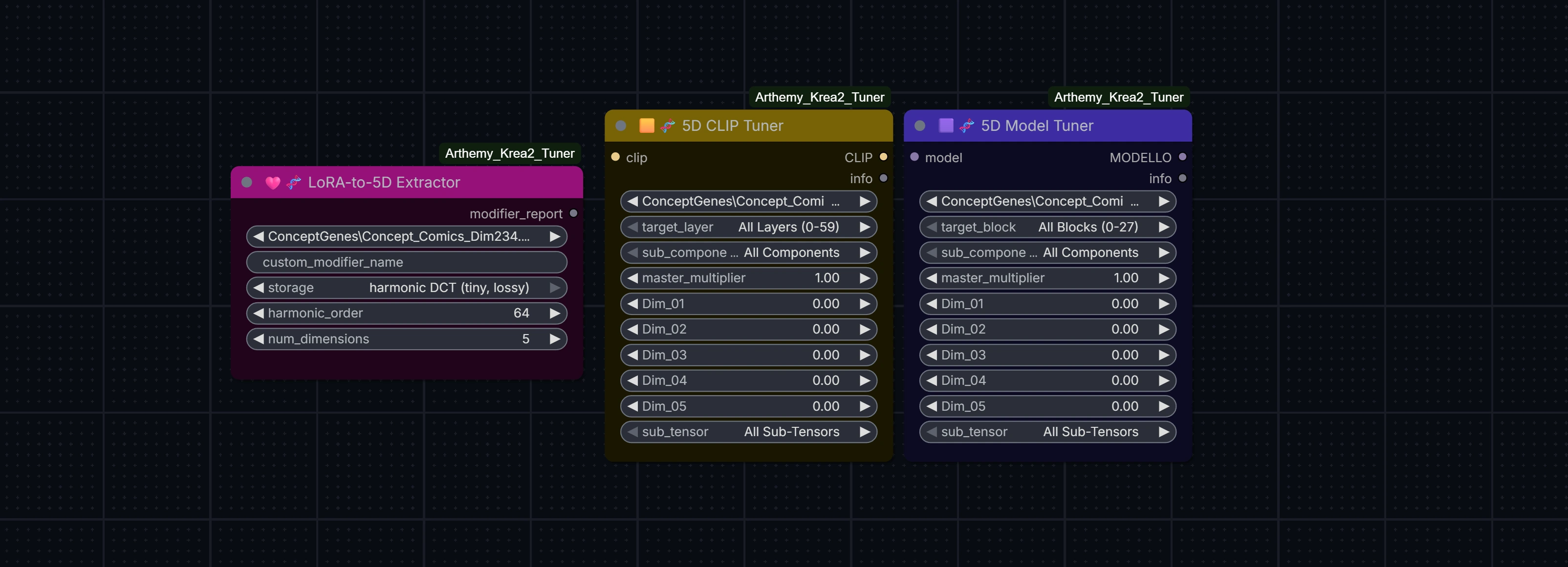Click the pink heart icon on the LoRA-to-5D Extractor
The height and width of the screenshot is (567, 1568).
coord(273,183)
